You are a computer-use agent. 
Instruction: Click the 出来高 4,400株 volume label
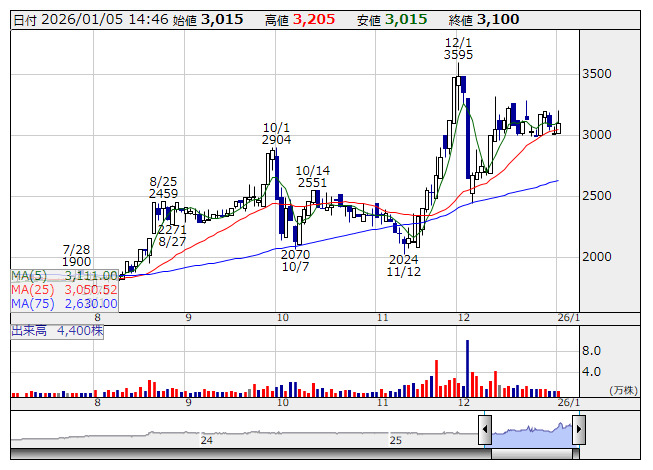coord(57,331)
